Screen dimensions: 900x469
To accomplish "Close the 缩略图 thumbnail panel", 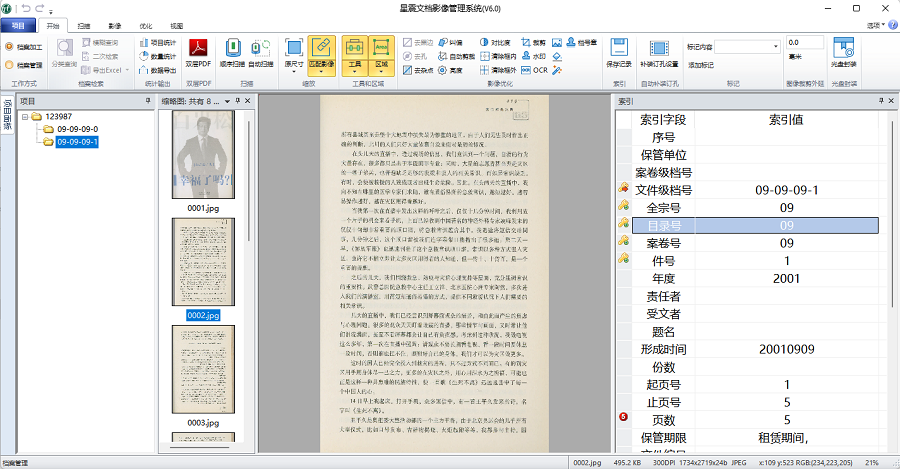I will pos(247,101).
